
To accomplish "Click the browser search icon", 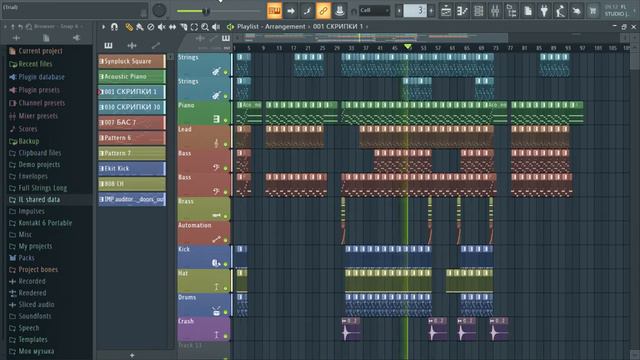I will (x=29, y=27).
